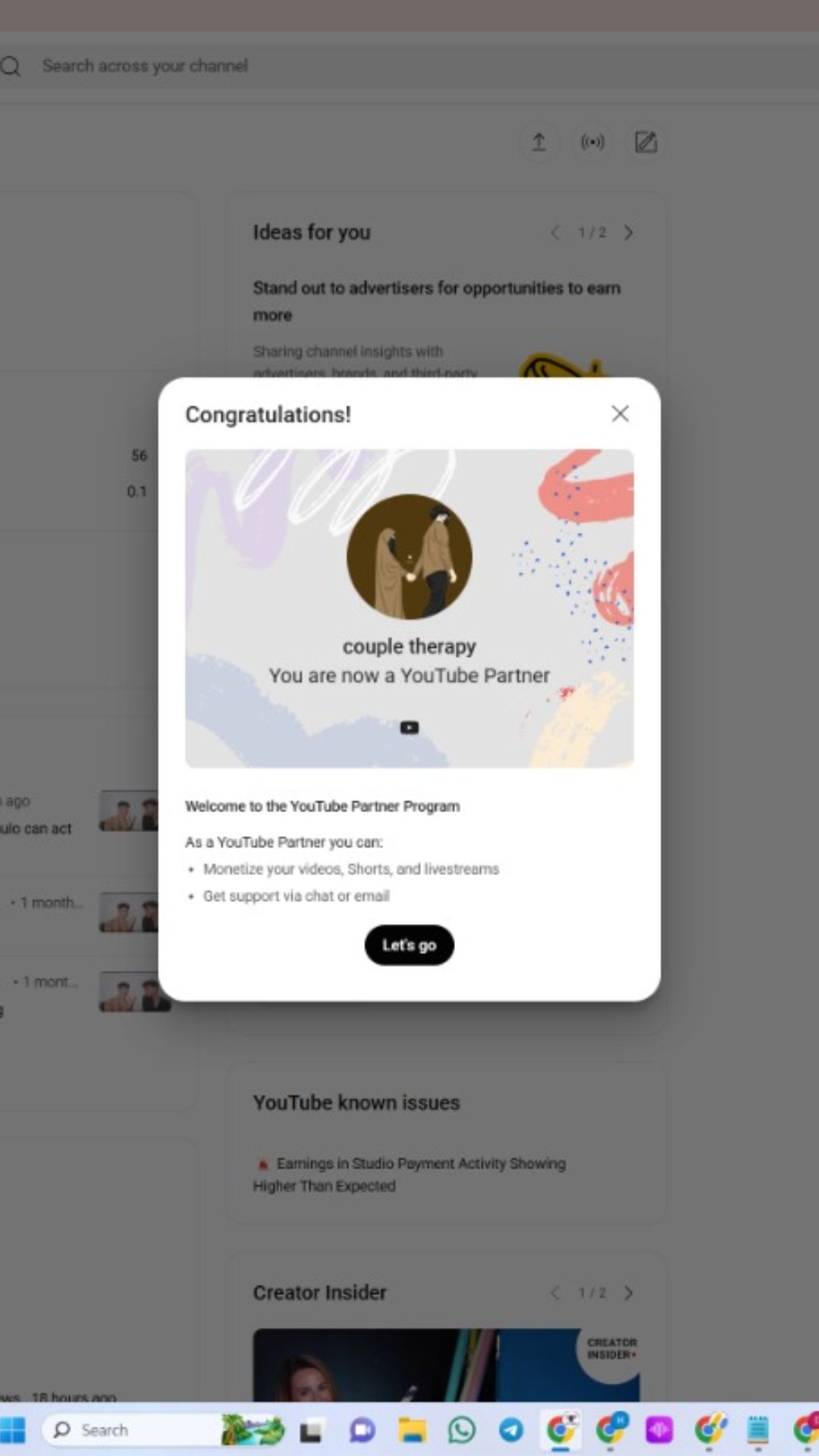Open the Creator Insider video thumbnail
819x1456 pixels.
(x=446, y=1365)
